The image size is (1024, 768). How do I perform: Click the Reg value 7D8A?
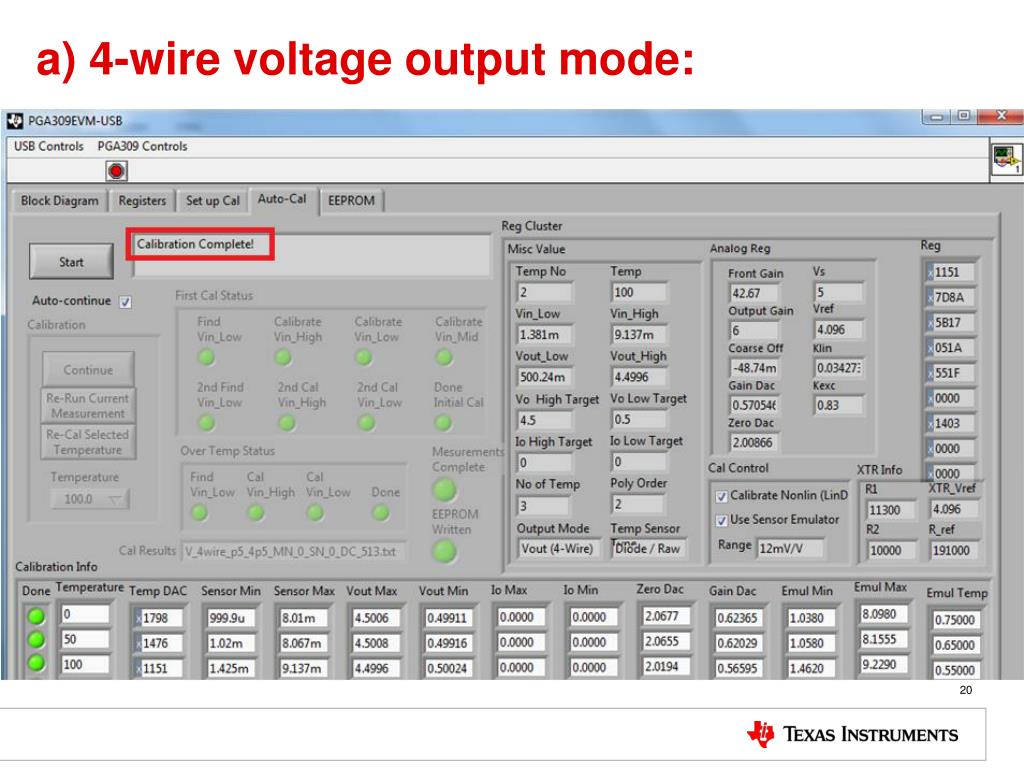click(x=951, y=297)
